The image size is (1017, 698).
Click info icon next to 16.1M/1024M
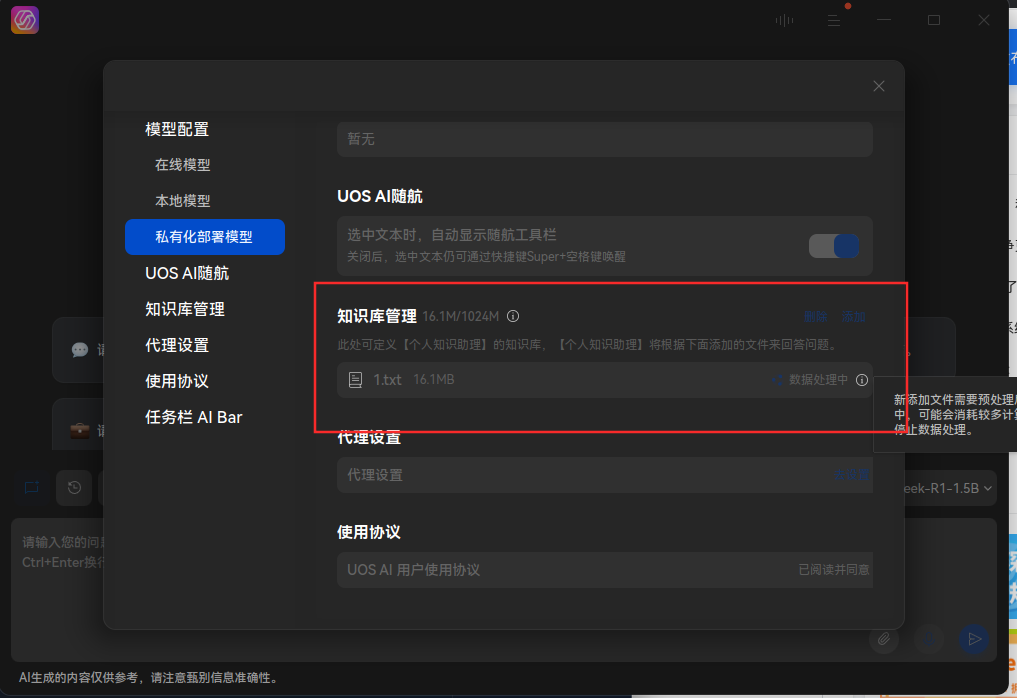513,316
